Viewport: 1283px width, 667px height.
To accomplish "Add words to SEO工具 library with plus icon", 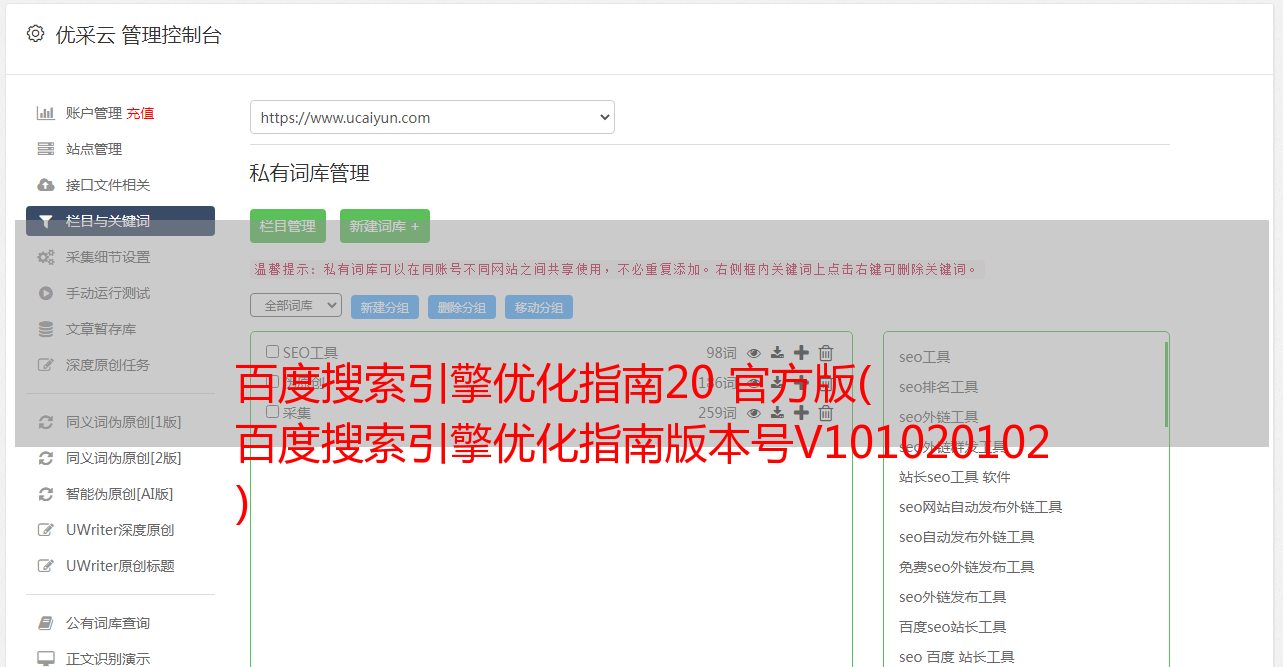I will click(x=801, y=352).
